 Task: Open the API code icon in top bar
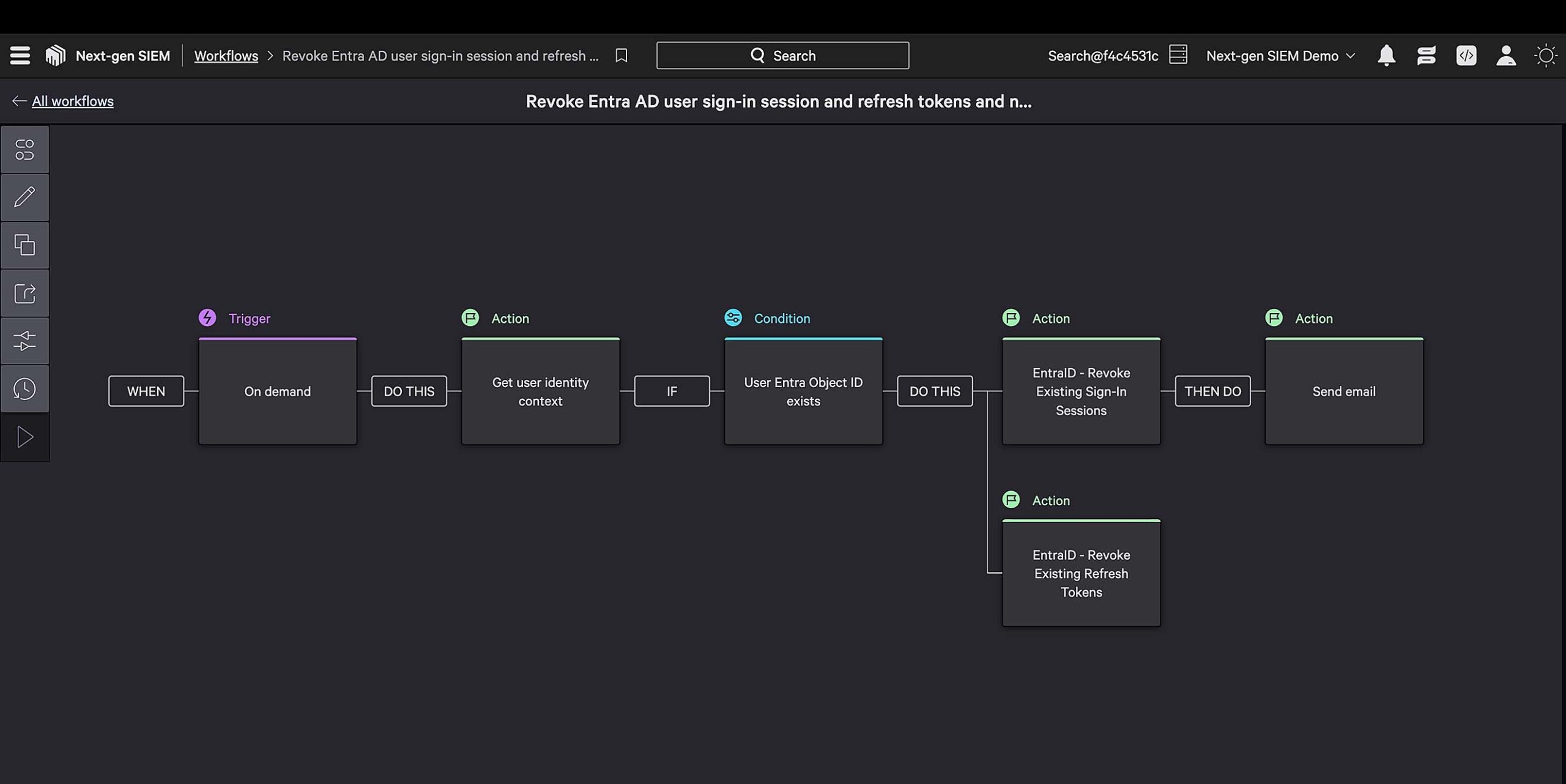click(x=1466, y=55)
